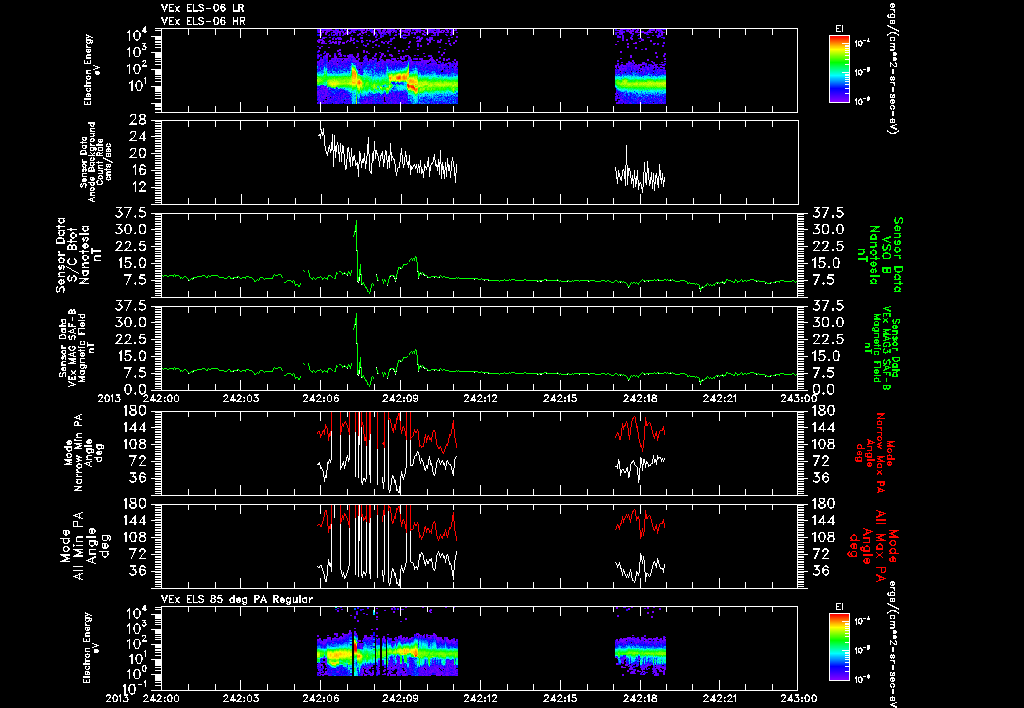Click the '242:12' label on the middle time axis

point(480,398)
